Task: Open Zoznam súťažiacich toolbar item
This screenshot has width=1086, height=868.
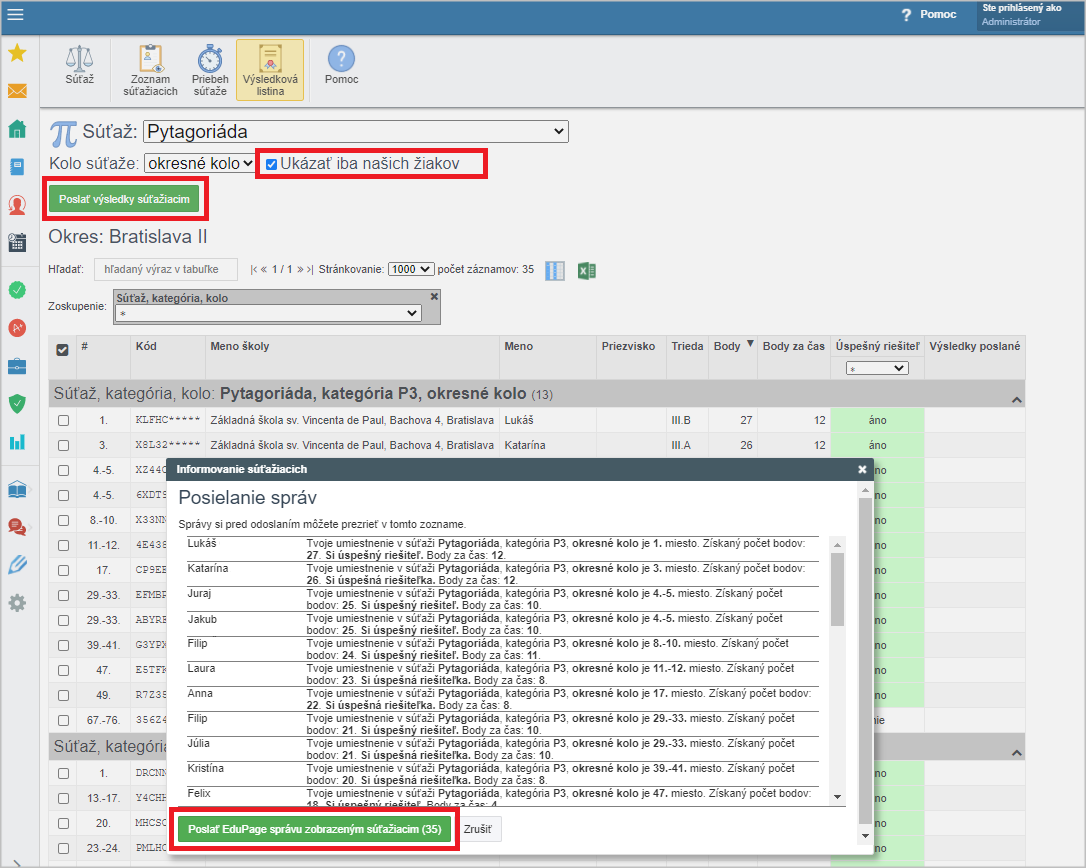Action: 150,70
